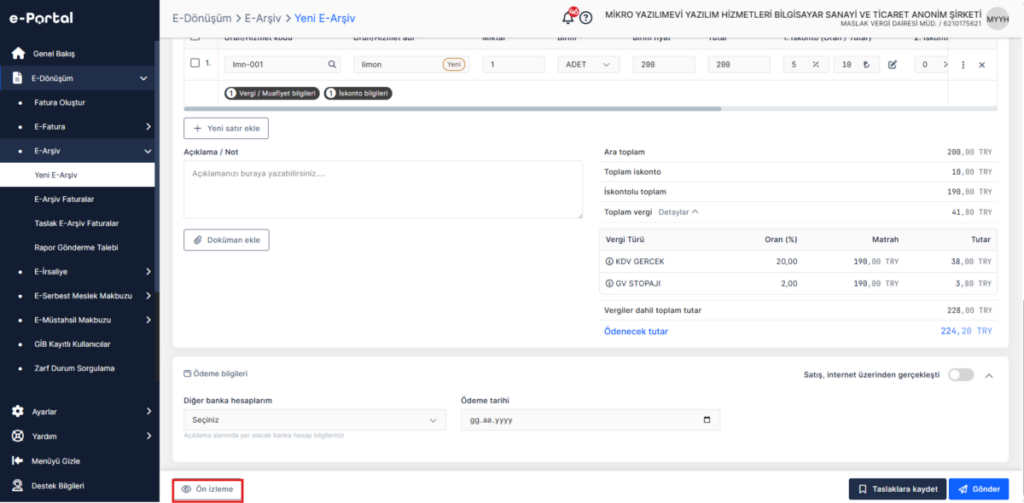This screenshot has width=1024, height=503.
Task: Click the Ayarlar gear icon
Action: coord(18,412)
